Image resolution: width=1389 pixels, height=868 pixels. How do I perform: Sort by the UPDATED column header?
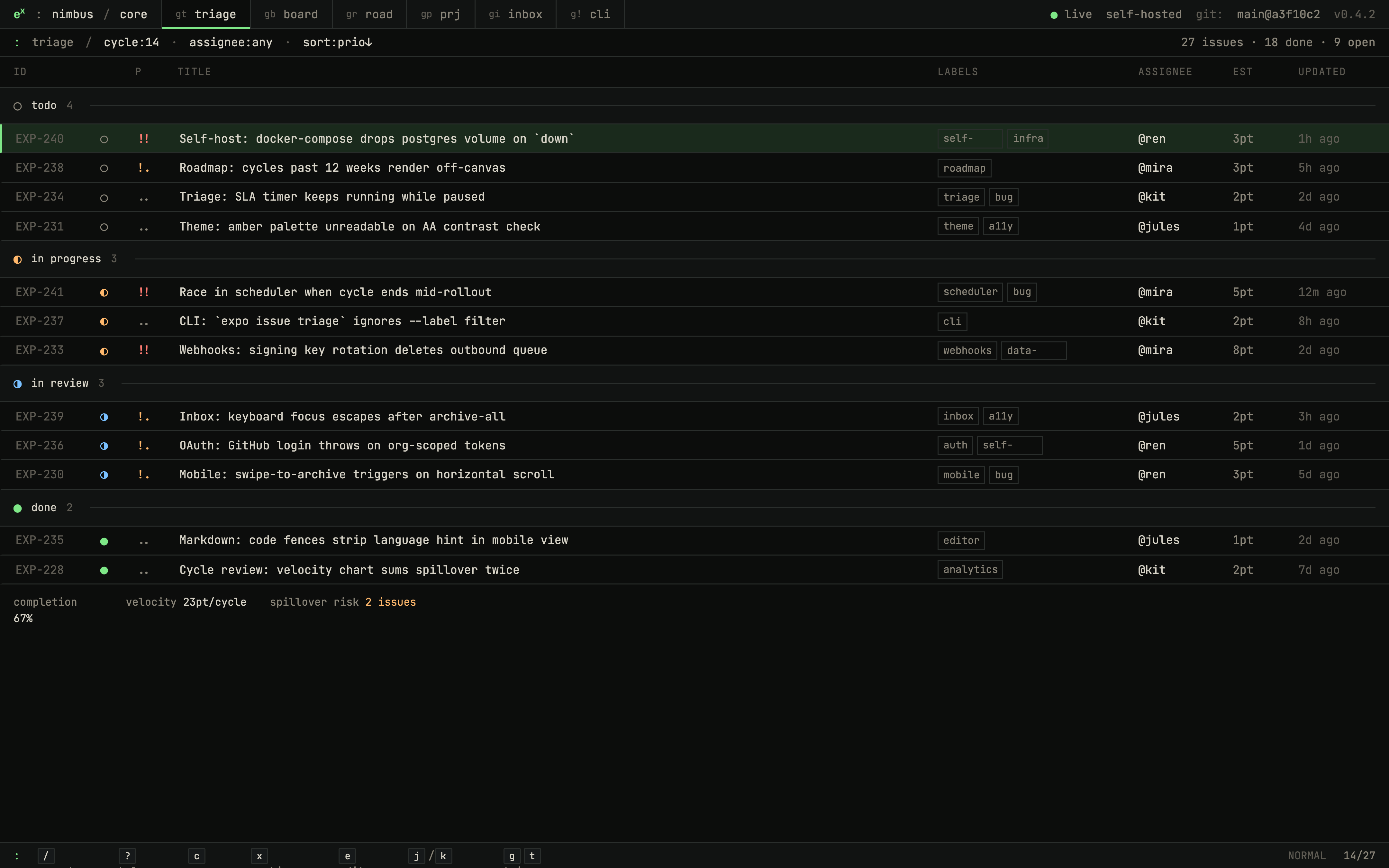[1322, 72]
